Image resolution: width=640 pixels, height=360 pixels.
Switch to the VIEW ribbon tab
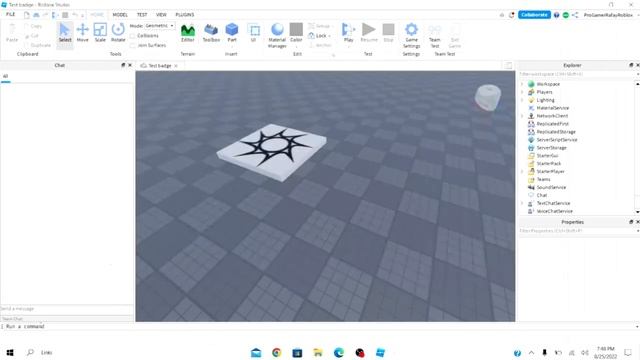tap(161, 15)
